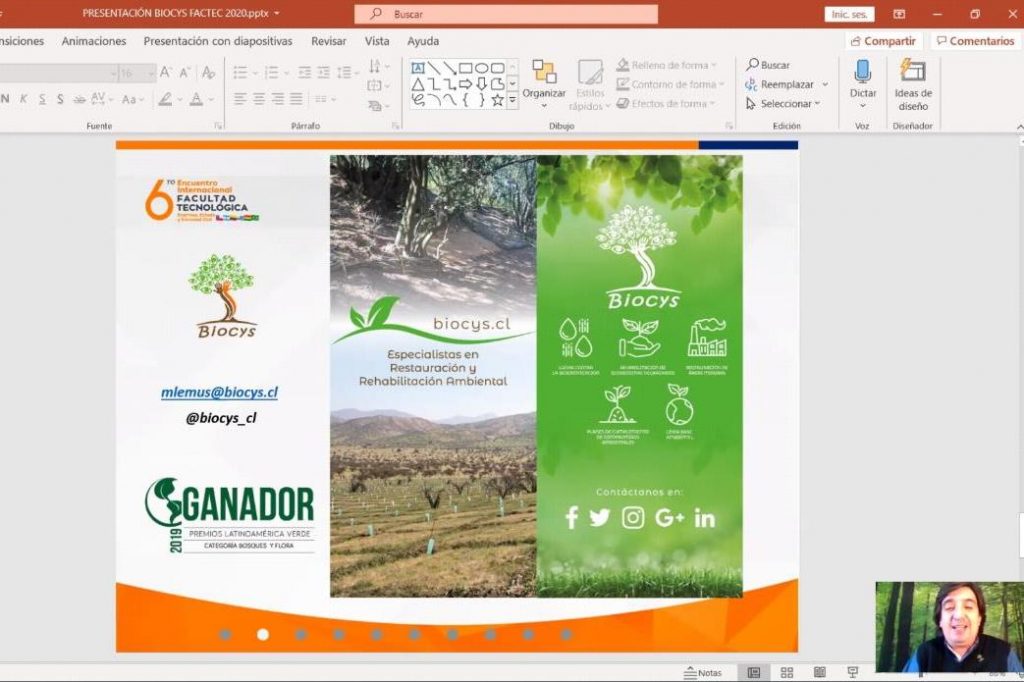Click the Reemplazar replace button

coord(781,84)
